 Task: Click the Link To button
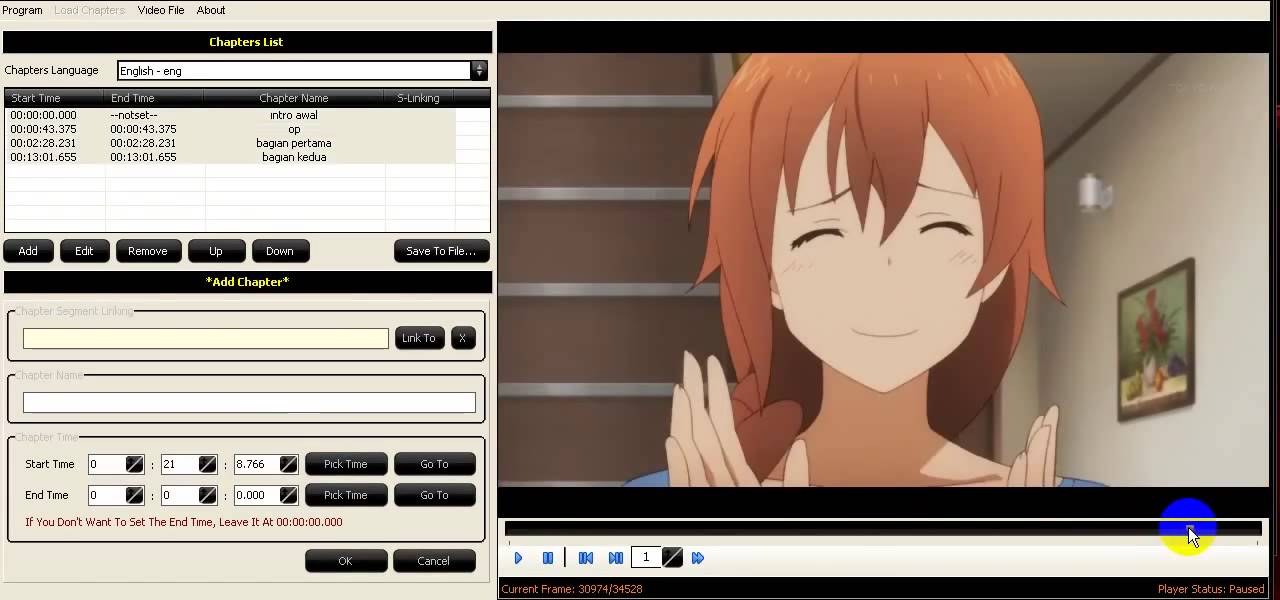(x=419, y=338)
